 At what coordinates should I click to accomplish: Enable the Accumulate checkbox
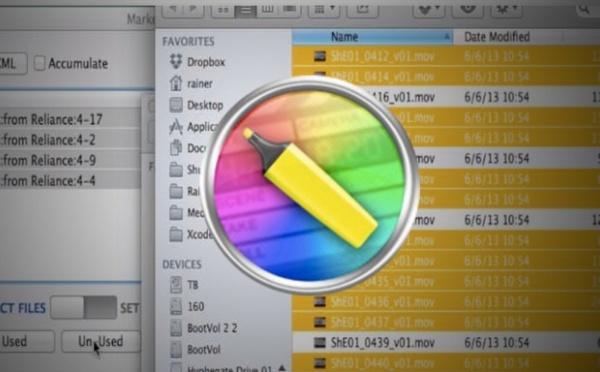pyautogui.click(x=39, y=63)
